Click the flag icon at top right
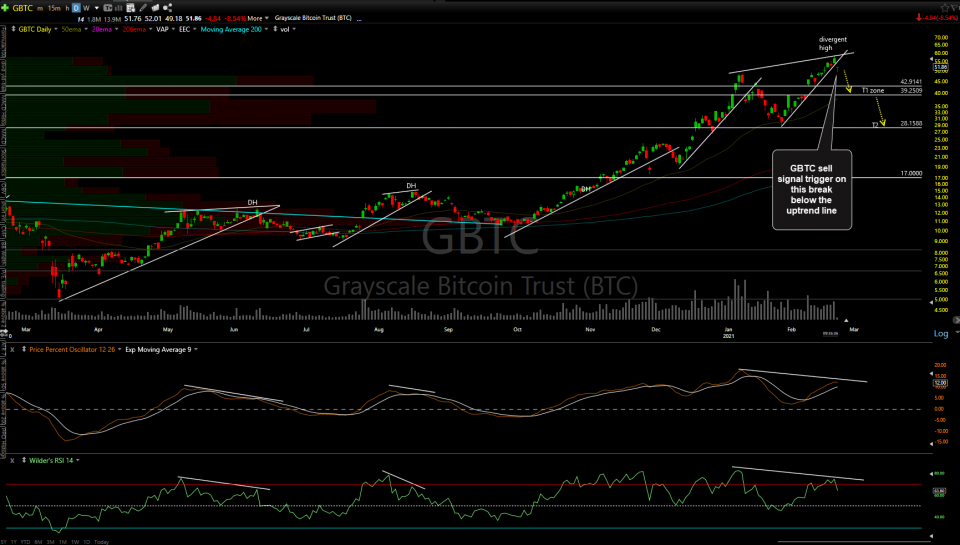Viewport: 960px width, 545px height. pos(954,8)
